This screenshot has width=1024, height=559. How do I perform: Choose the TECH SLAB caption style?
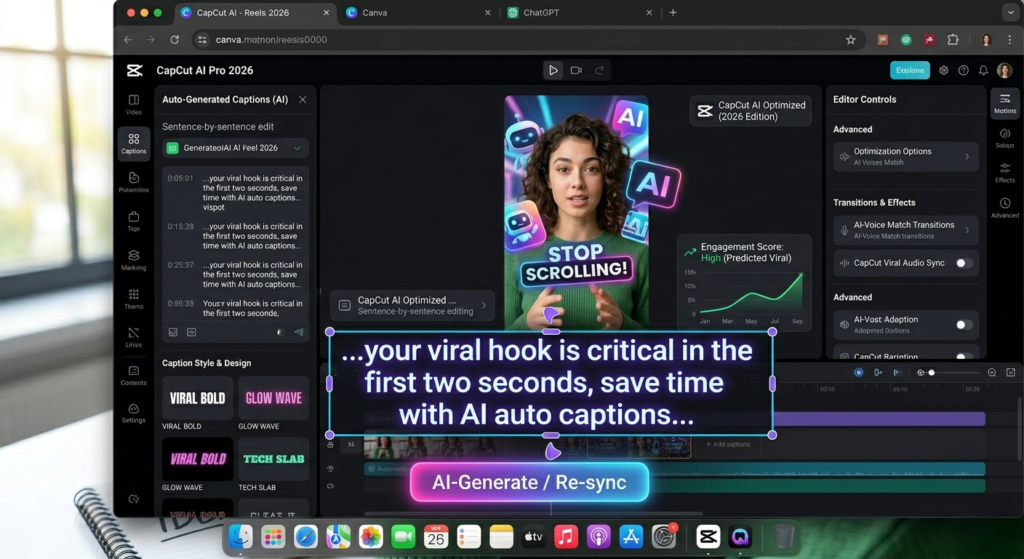pyautogui.click(x=274, y=459)
